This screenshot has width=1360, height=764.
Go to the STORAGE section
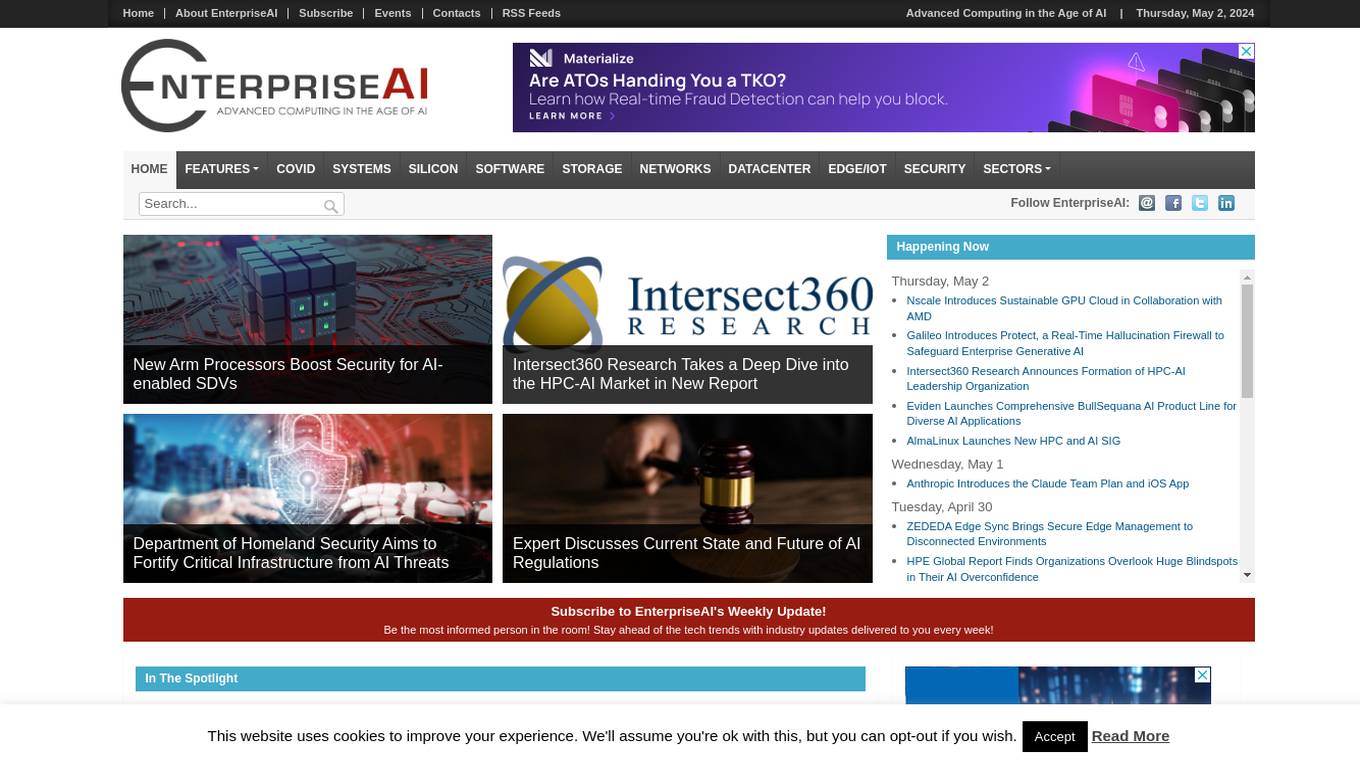(x=592, y=169)
